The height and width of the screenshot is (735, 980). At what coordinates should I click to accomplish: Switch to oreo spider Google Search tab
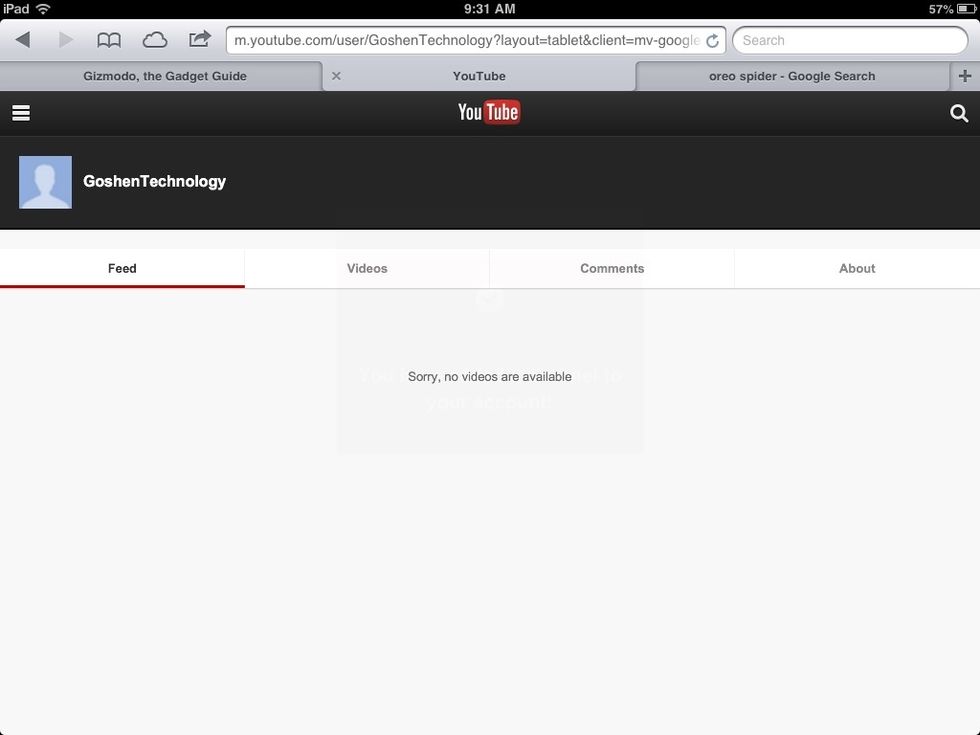click(x=792, y=76)
